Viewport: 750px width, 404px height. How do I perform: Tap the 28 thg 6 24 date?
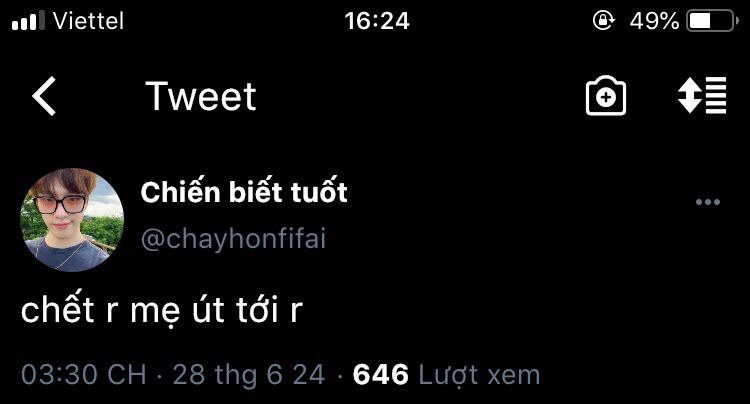(249, 374)
